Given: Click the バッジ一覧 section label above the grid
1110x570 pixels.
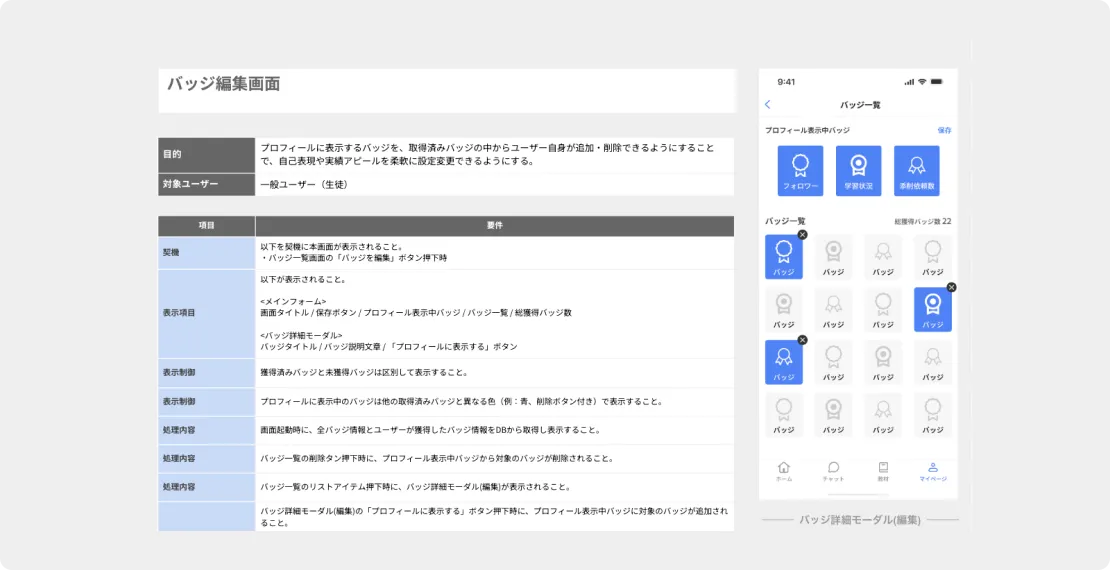Looking at the screenshot, I should (785, 222).
